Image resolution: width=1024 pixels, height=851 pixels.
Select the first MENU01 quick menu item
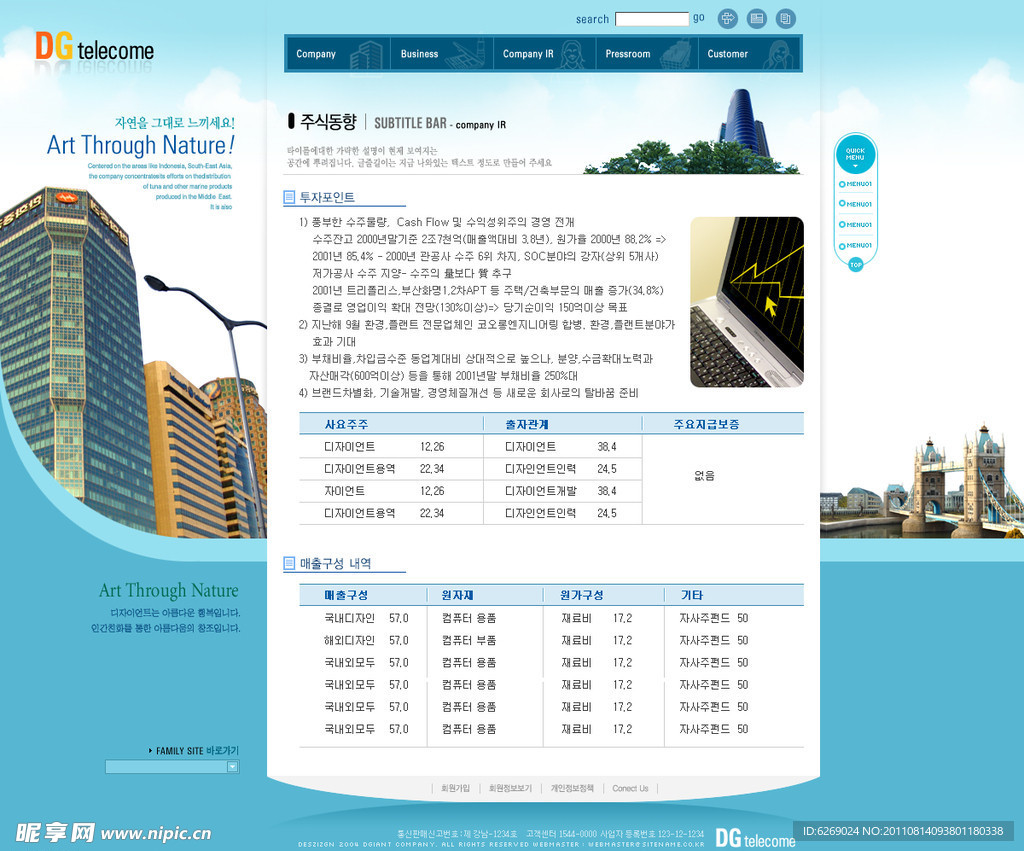857,184
